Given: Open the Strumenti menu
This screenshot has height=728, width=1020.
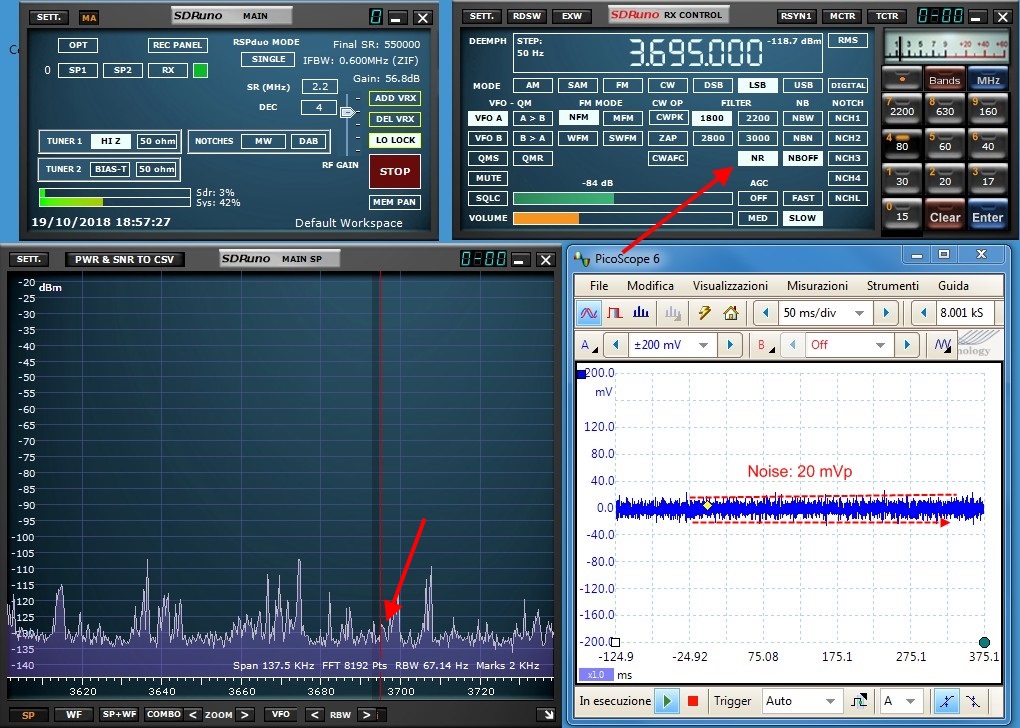Looking at the screenshot, I should (892, 286).
